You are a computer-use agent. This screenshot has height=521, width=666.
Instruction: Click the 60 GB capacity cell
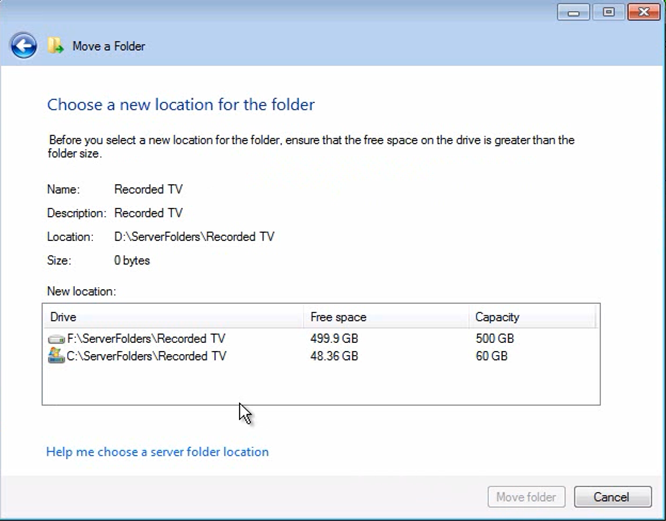pos(491,356)
